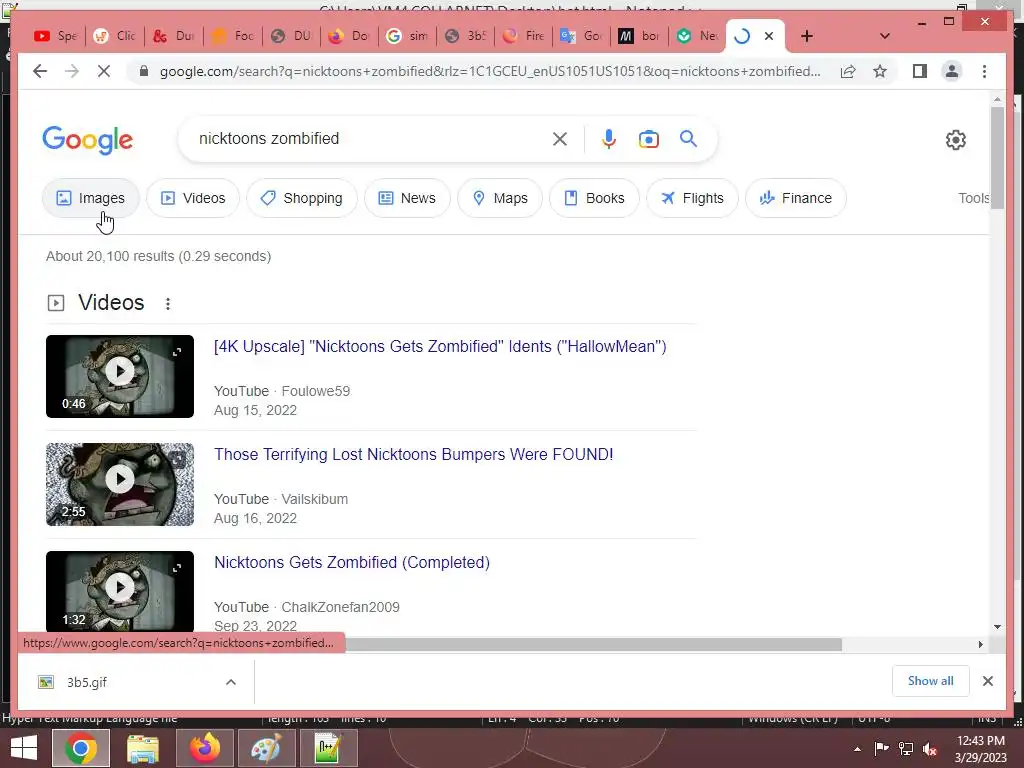Filter results by News
The width and height of the screenshot is (1024, 768).
[407, 198]
